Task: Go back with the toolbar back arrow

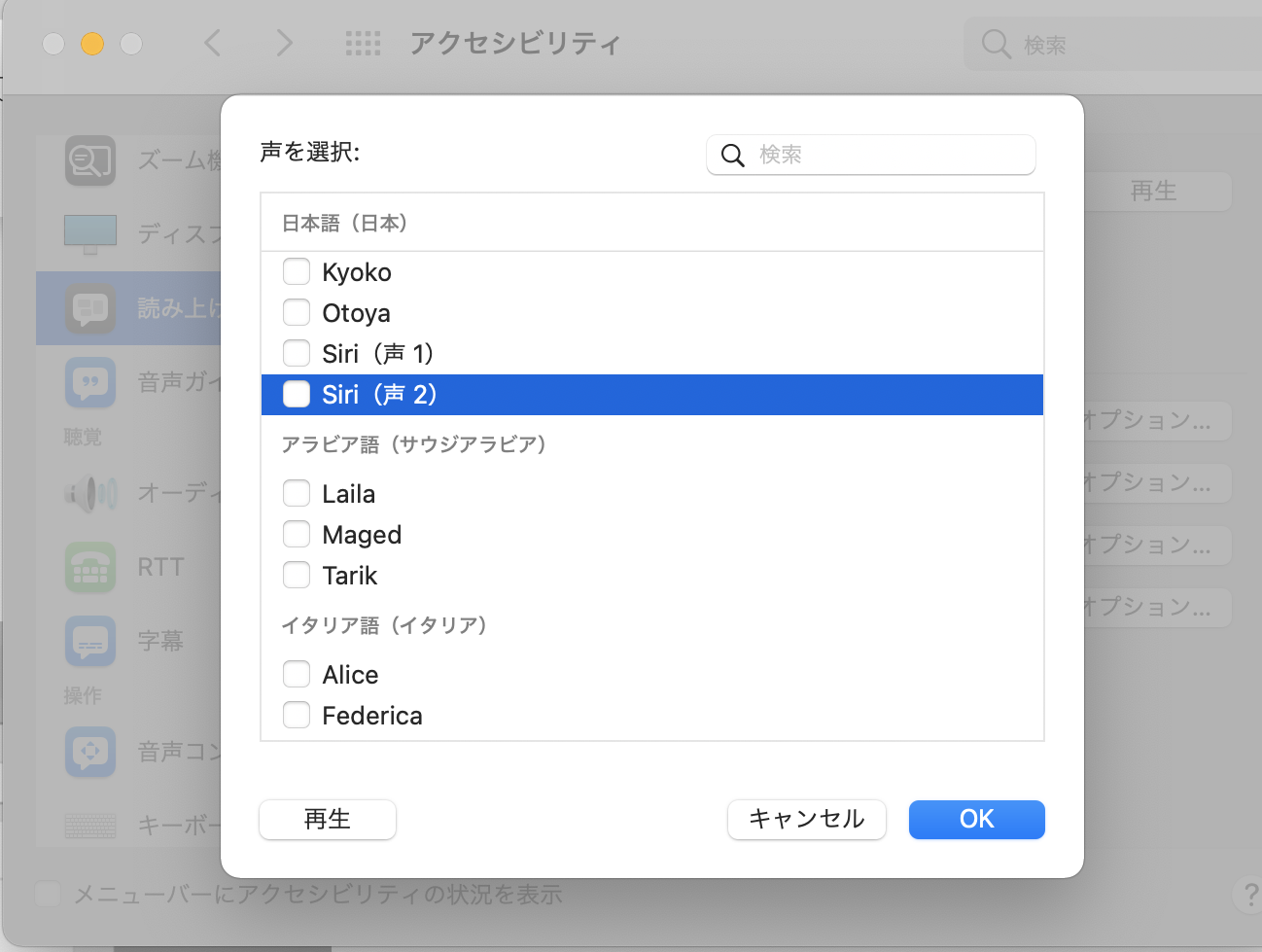Action: [213, 44]
